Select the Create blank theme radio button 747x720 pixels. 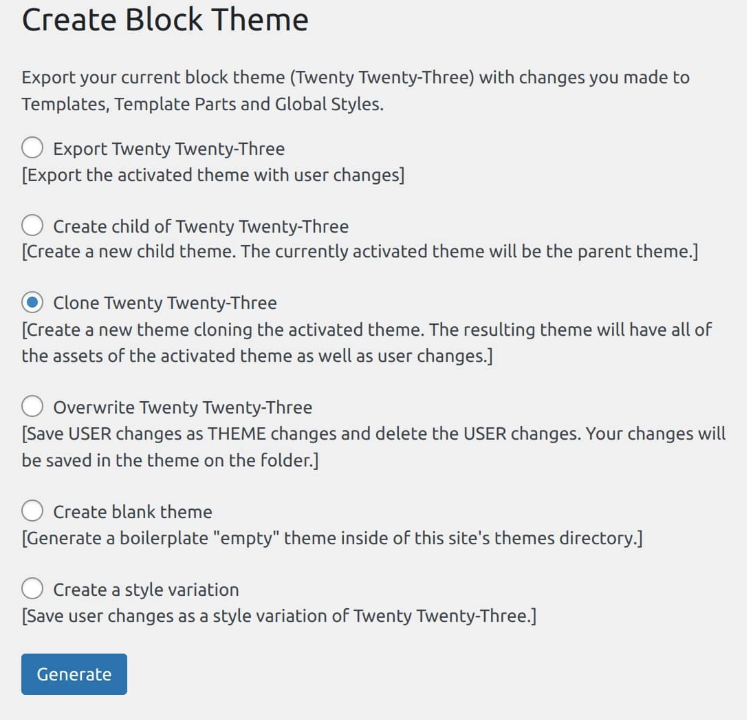[32, 511]
